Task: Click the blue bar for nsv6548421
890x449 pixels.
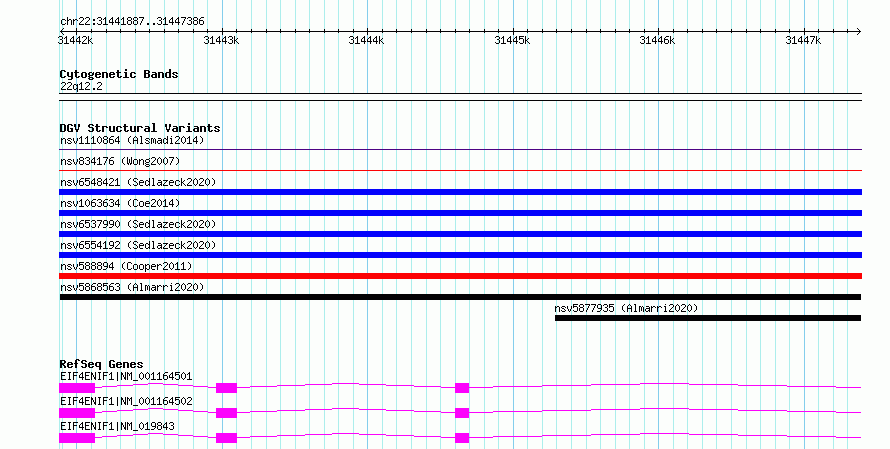Action: 460,192
